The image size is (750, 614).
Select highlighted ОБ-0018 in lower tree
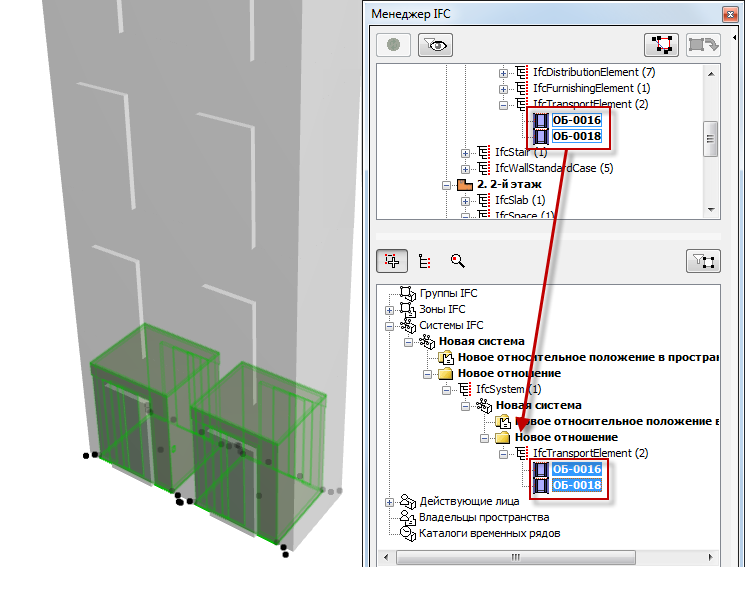coord(576,485)
